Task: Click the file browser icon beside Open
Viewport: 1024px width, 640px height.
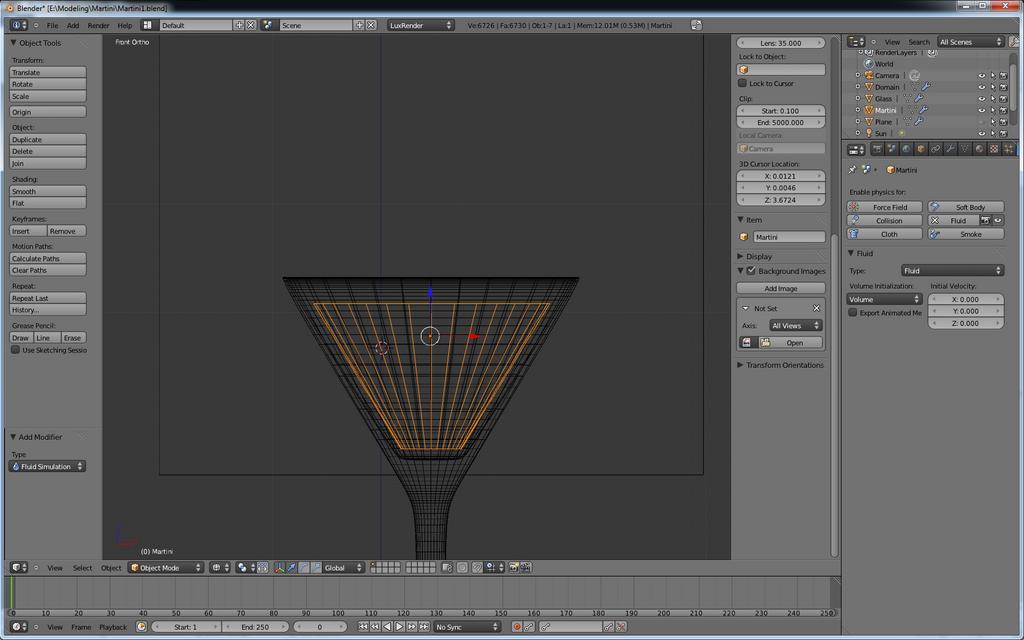Action: tap(765, 343)
